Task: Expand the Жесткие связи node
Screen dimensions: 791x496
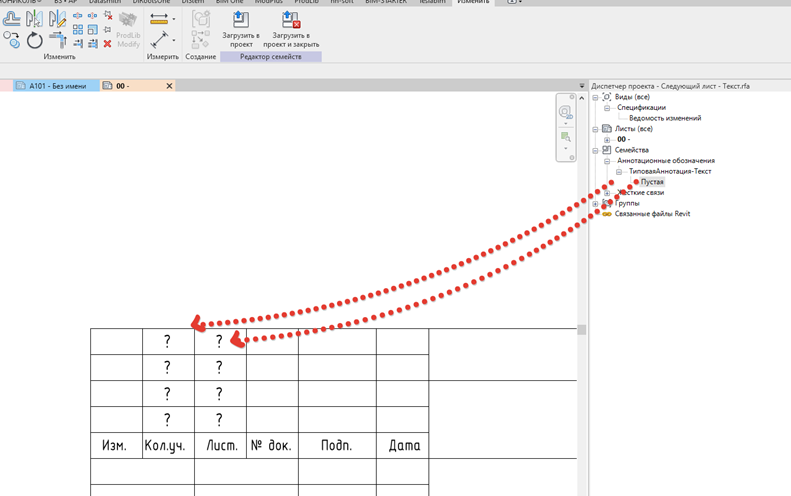Action: pos(607,193)
